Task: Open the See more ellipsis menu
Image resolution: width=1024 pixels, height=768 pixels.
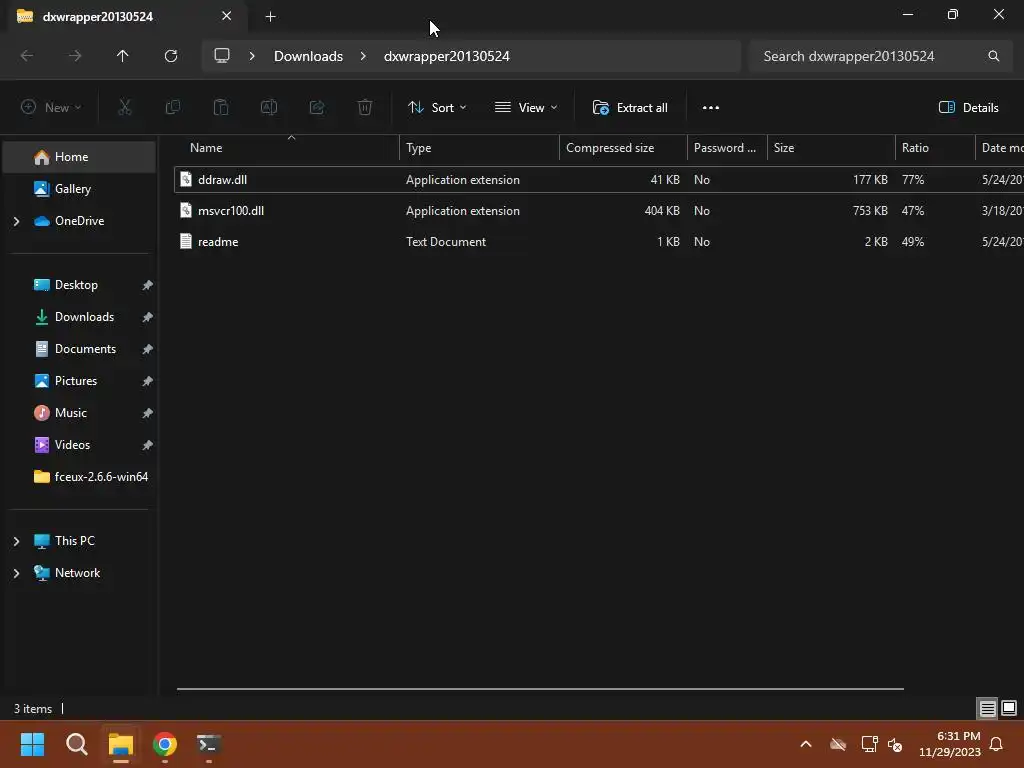Action: (x=711, y=108)
